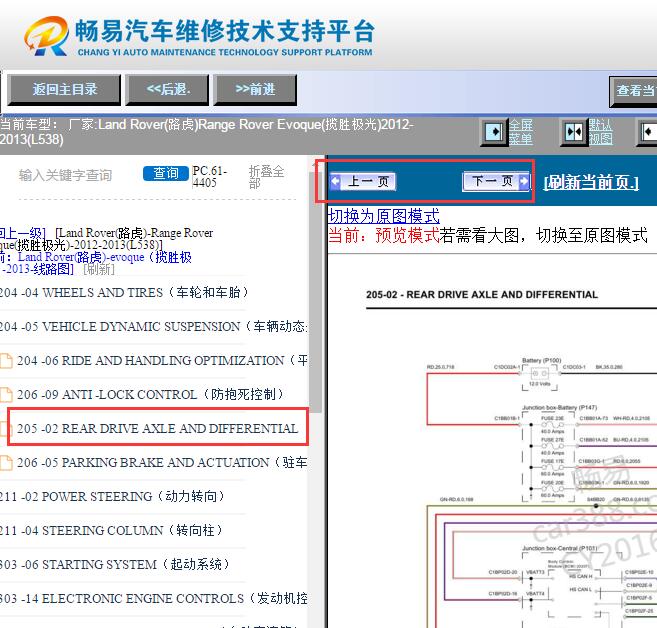Click the icon right of 默认视图
This screenshot has width=657, height=628.
(x=647, y=132)
